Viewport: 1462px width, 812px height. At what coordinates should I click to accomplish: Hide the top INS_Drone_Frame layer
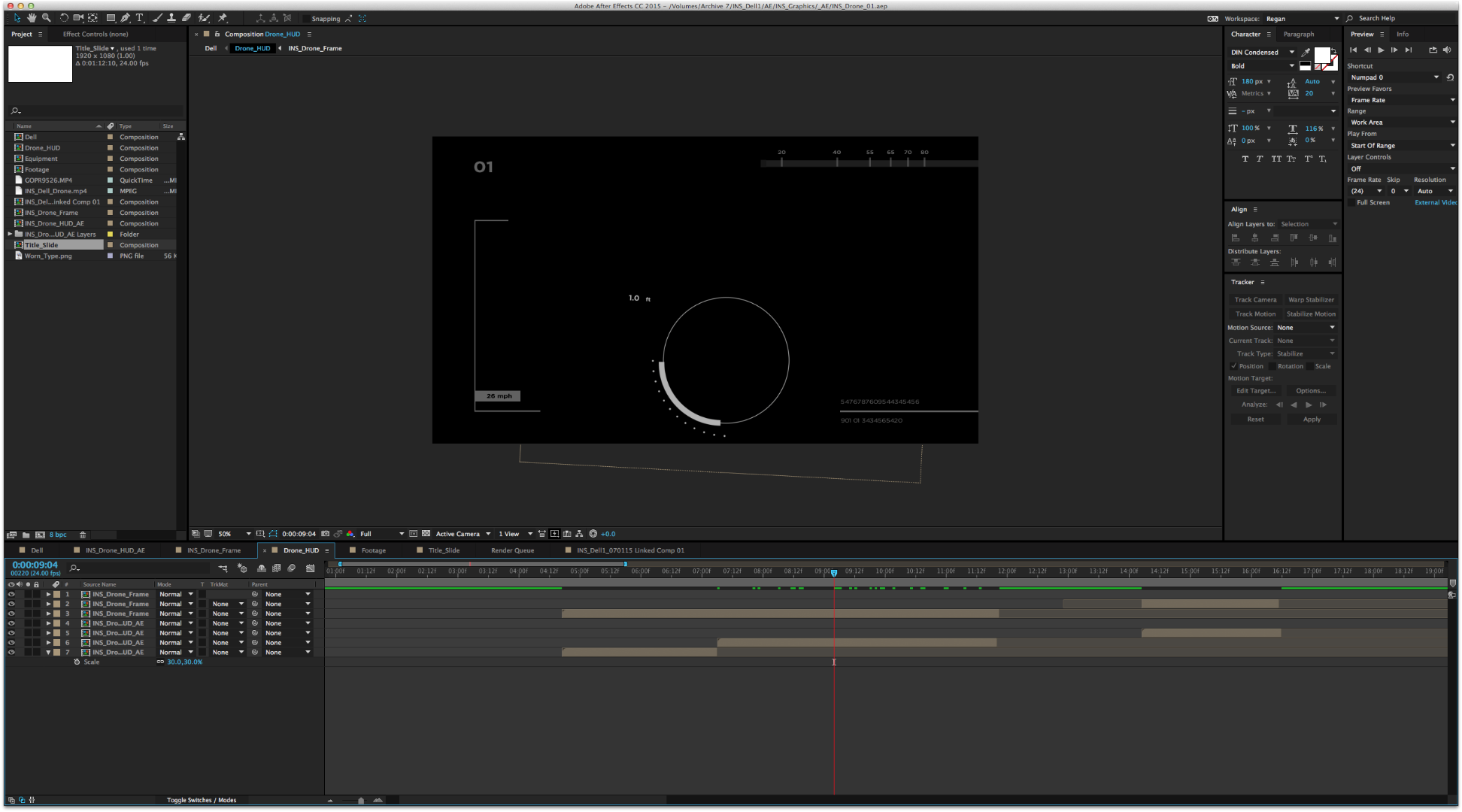[x=11, y=594]
